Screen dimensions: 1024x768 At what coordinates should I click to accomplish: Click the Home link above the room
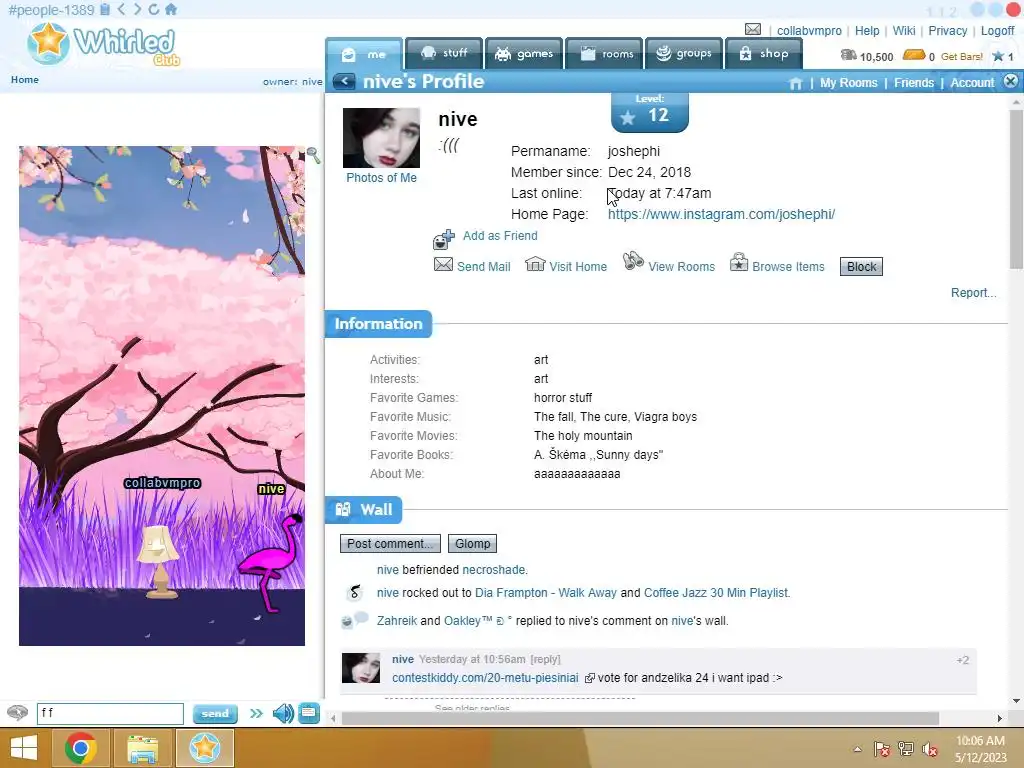[x=25, y=80]
